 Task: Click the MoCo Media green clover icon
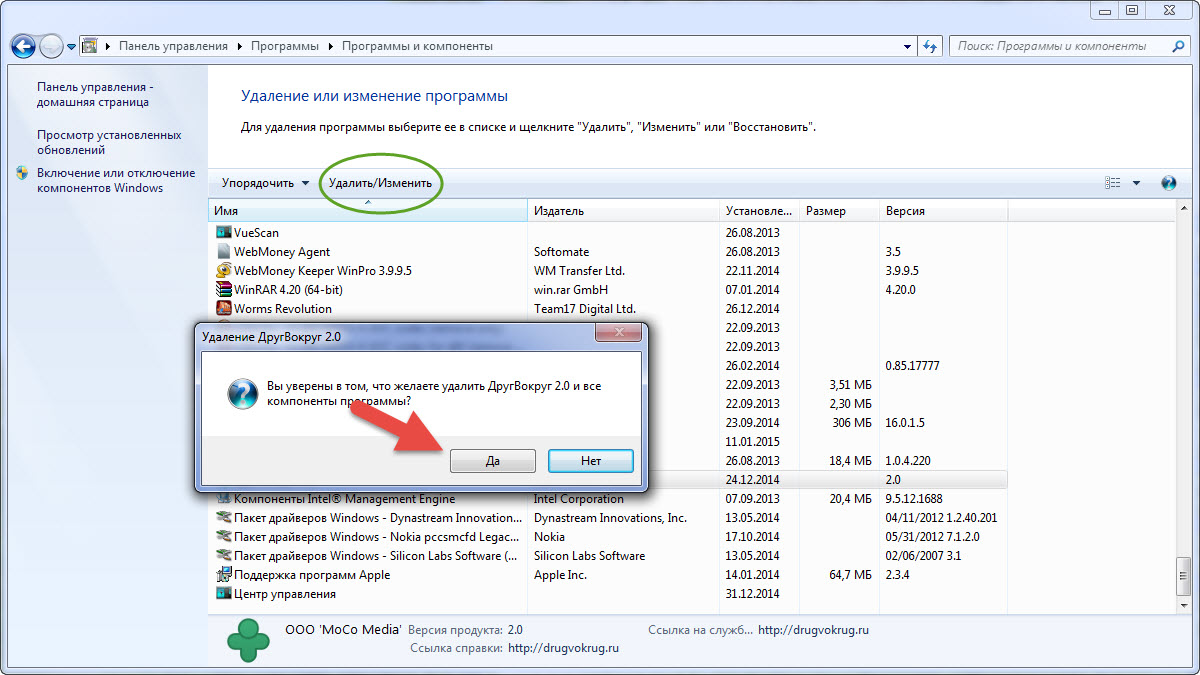[x=248, y=639]
